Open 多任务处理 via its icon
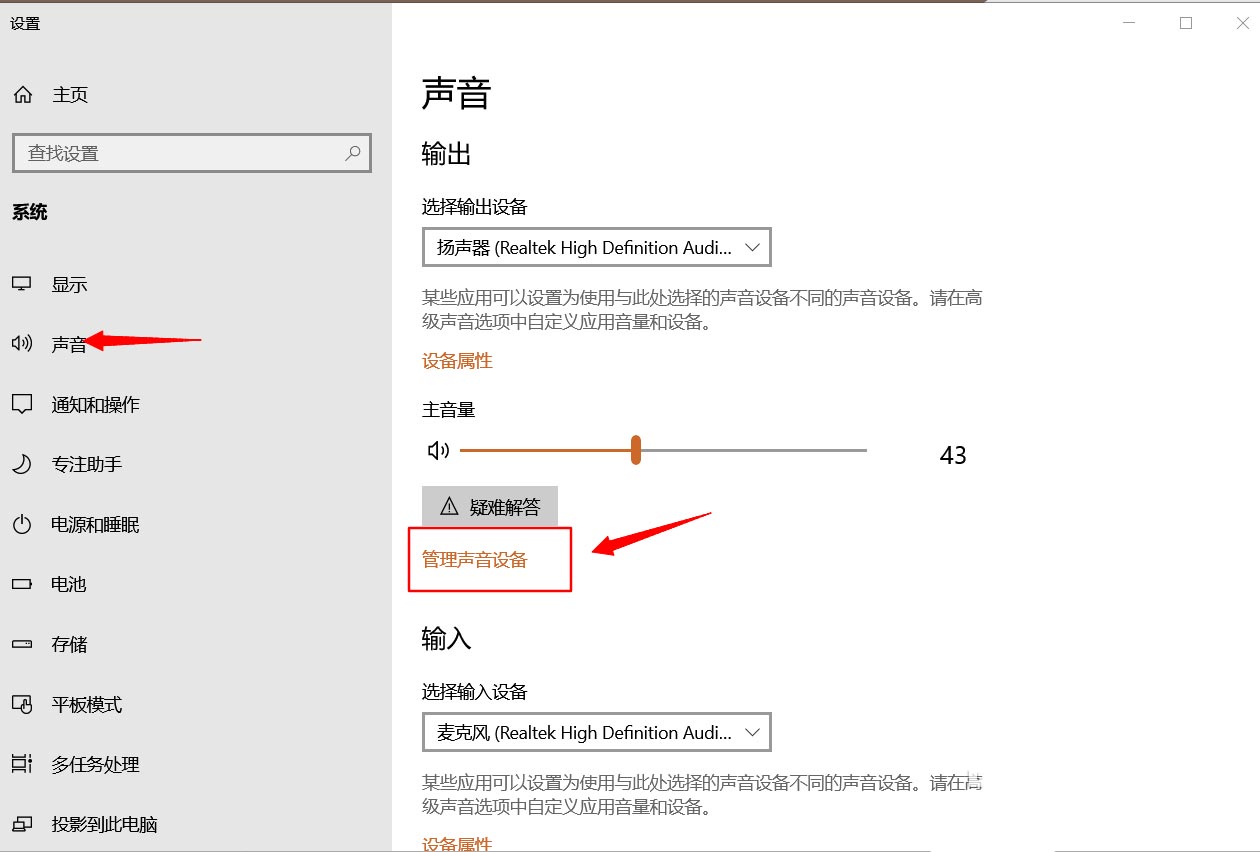 (x=21, y=764)
